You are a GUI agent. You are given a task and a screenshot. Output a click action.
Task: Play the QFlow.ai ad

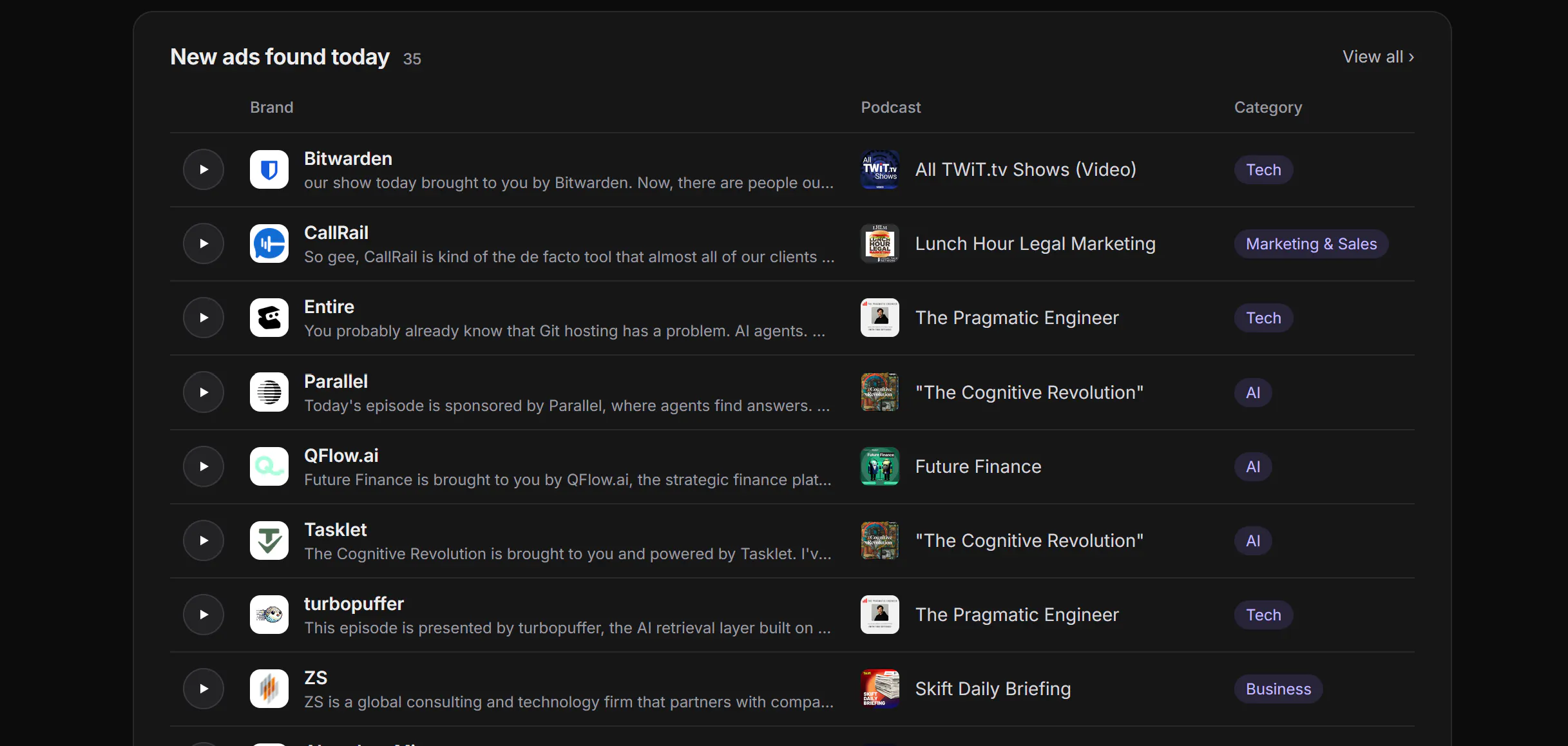point(204,466)
